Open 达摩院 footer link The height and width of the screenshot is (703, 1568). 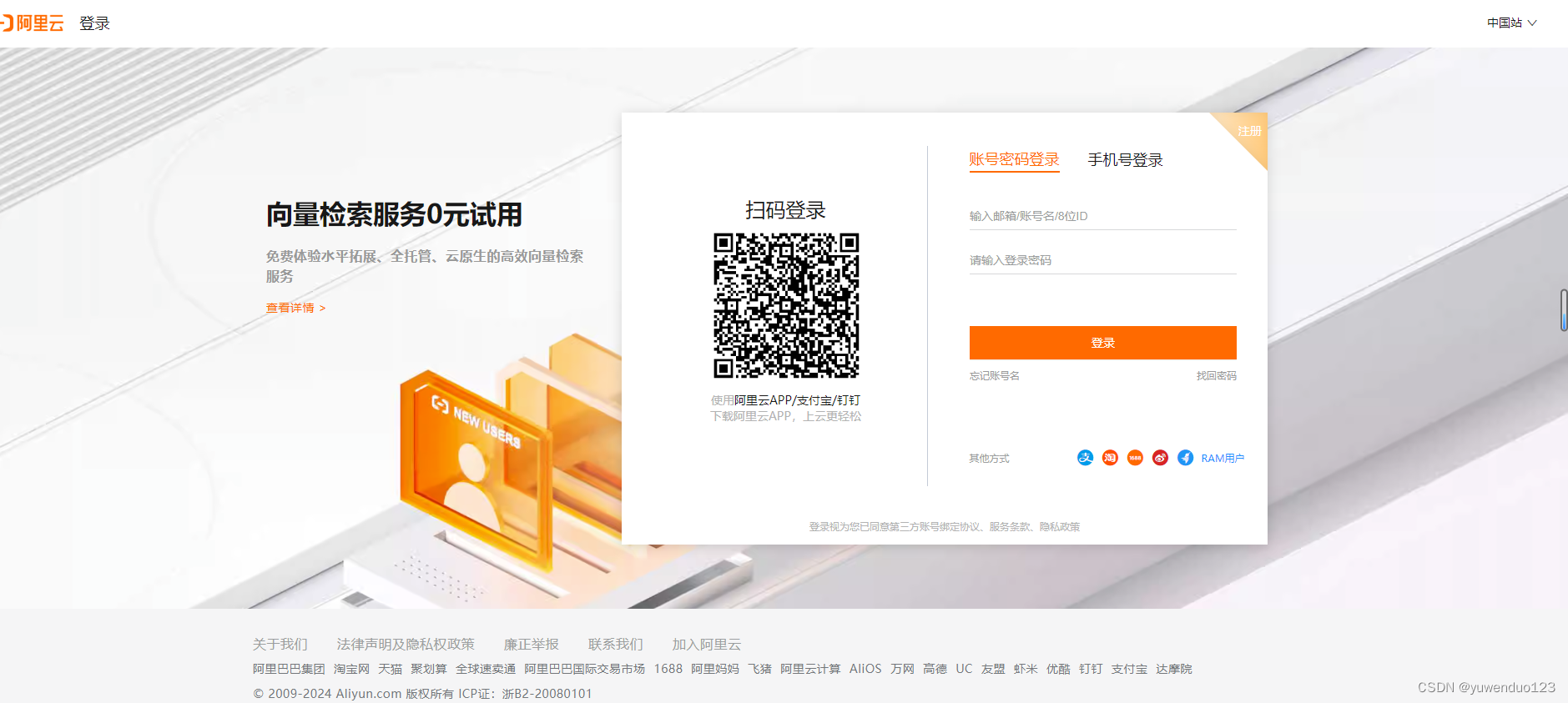point(1174,669)
